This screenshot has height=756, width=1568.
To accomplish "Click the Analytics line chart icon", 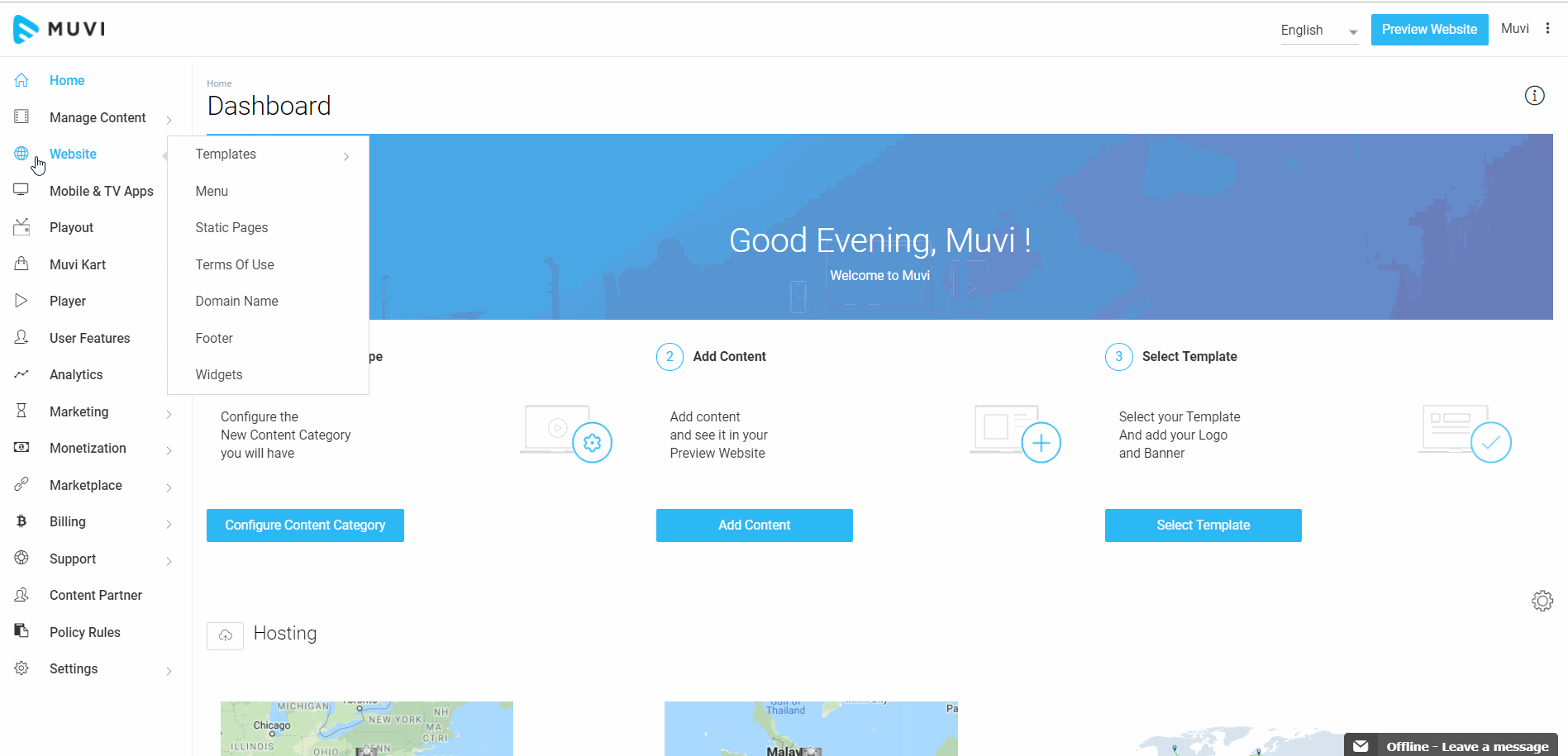I will pyautogui.click(x=21, y=374).
